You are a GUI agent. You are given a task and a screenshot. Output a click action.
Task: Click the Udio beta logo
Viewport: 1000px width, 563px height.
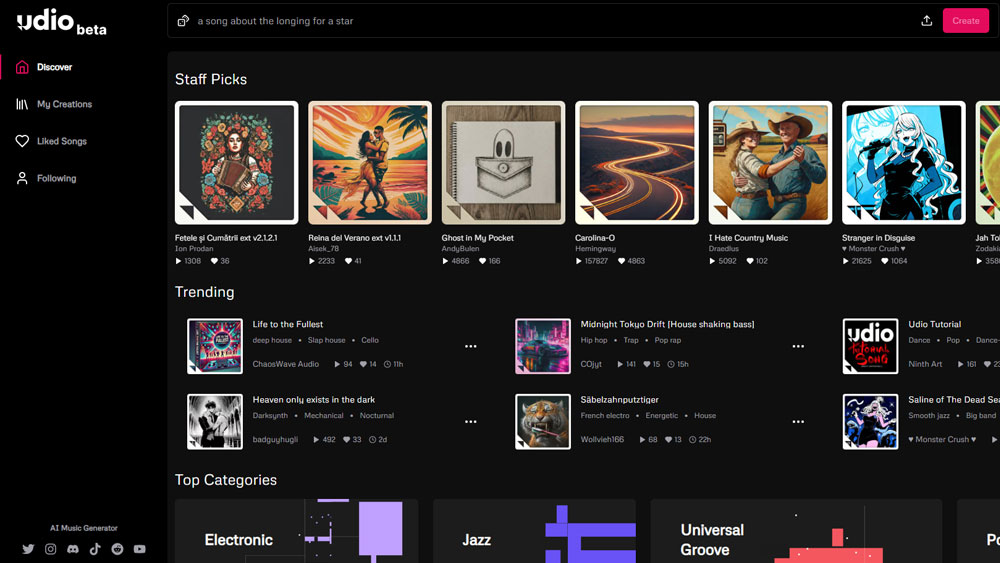[61, 21]
